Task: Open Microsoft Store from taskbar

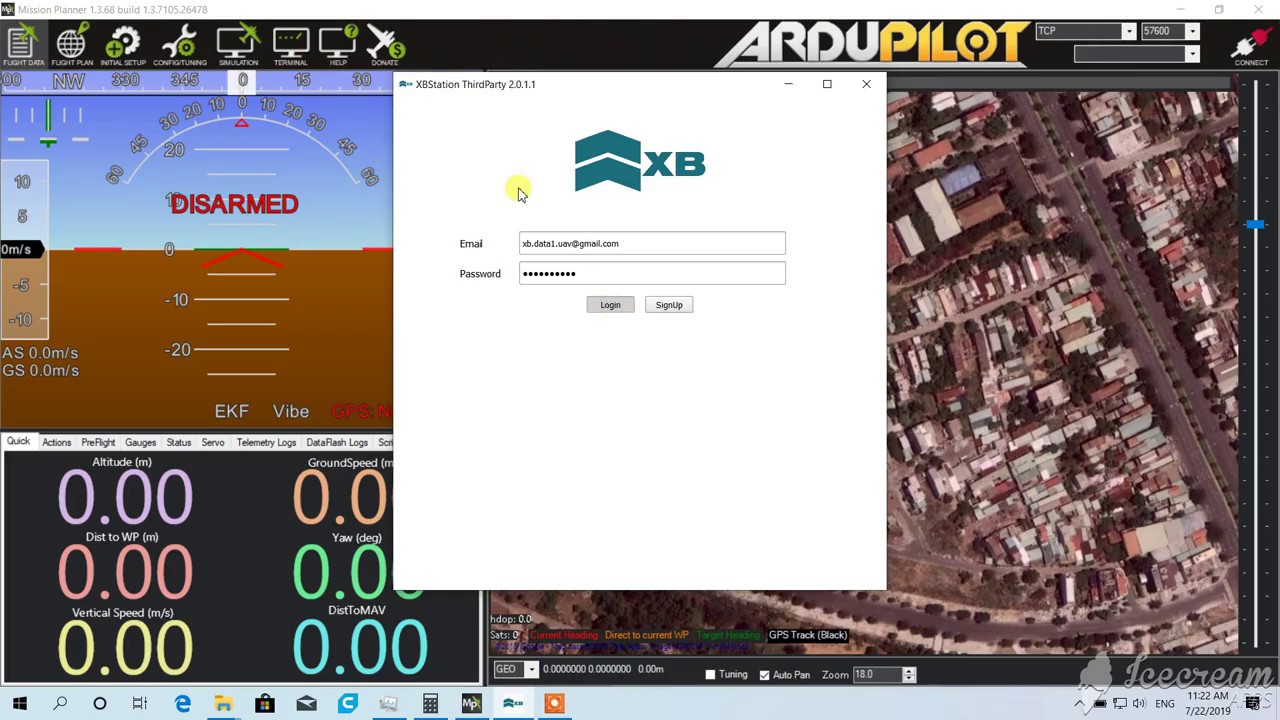Action: pos(265,704)
